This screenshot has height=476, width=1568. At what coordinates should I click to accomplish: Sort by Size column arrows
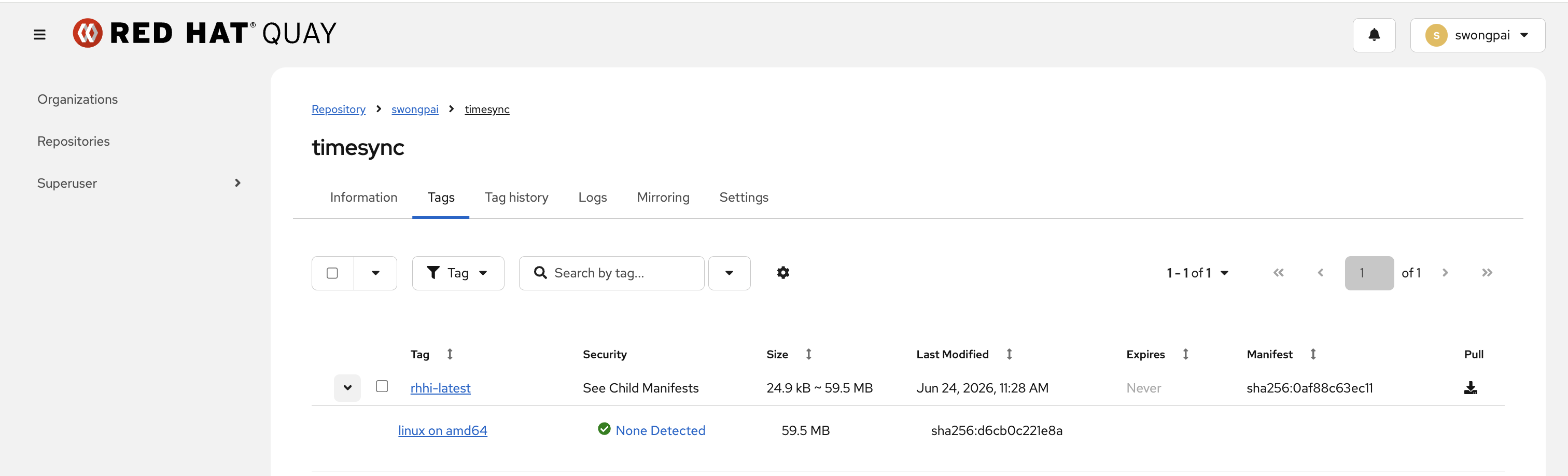[x=808, y=354]
